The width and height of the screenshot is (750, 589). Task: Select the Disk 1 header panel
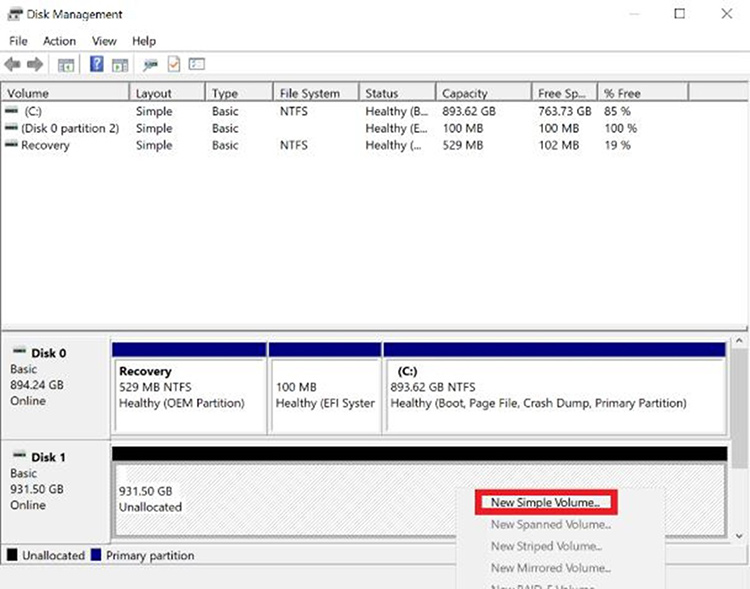[55, 491]
